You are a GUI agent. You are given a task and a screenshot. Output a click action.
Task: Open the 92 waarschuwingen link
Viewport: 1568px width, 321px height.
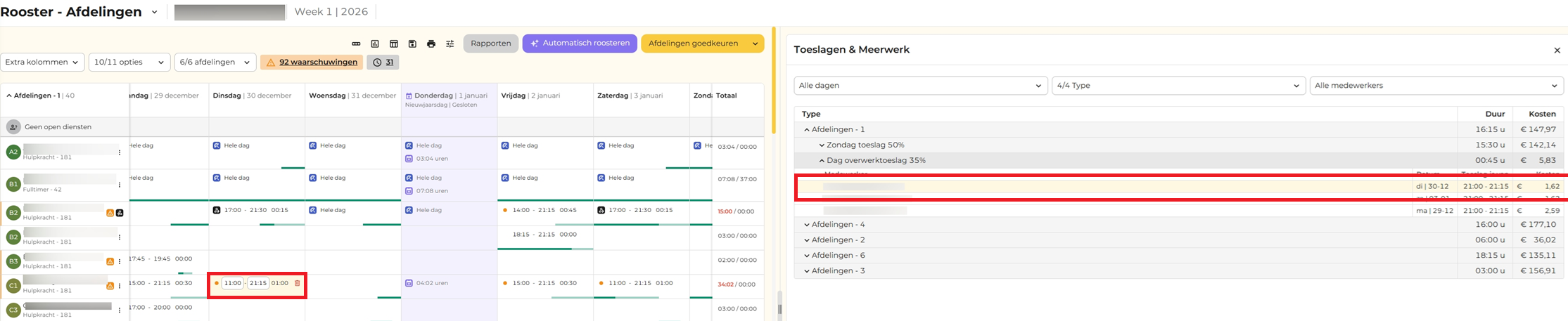(x=318, y=63)
